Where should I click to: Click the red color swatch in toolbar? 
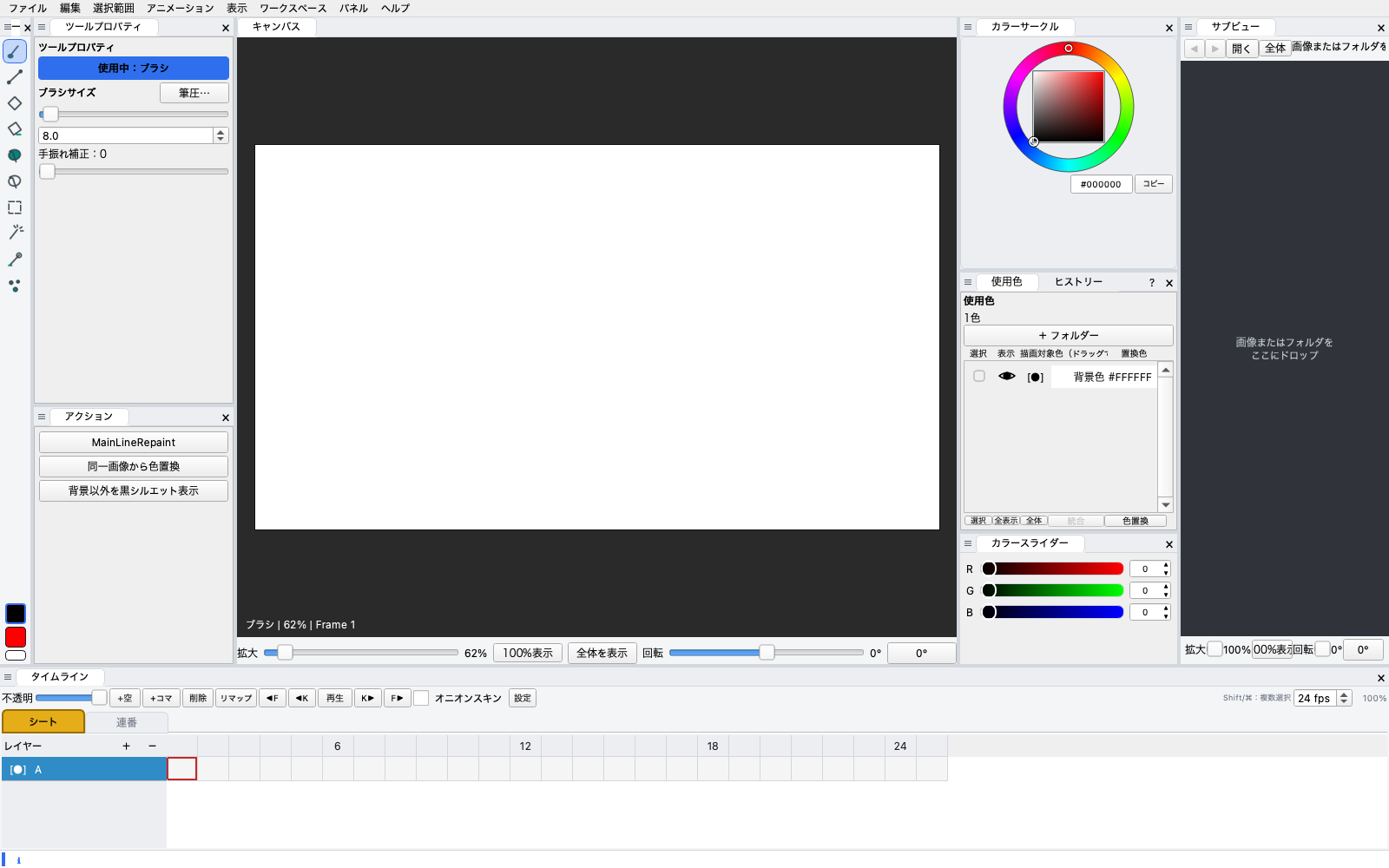click(16, 637)
